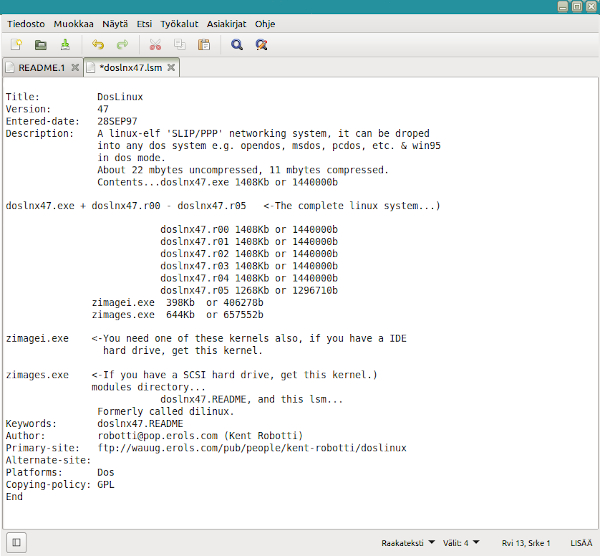Maximize the editor window
This screenshot has width=600, height=556.
(577, 7)
